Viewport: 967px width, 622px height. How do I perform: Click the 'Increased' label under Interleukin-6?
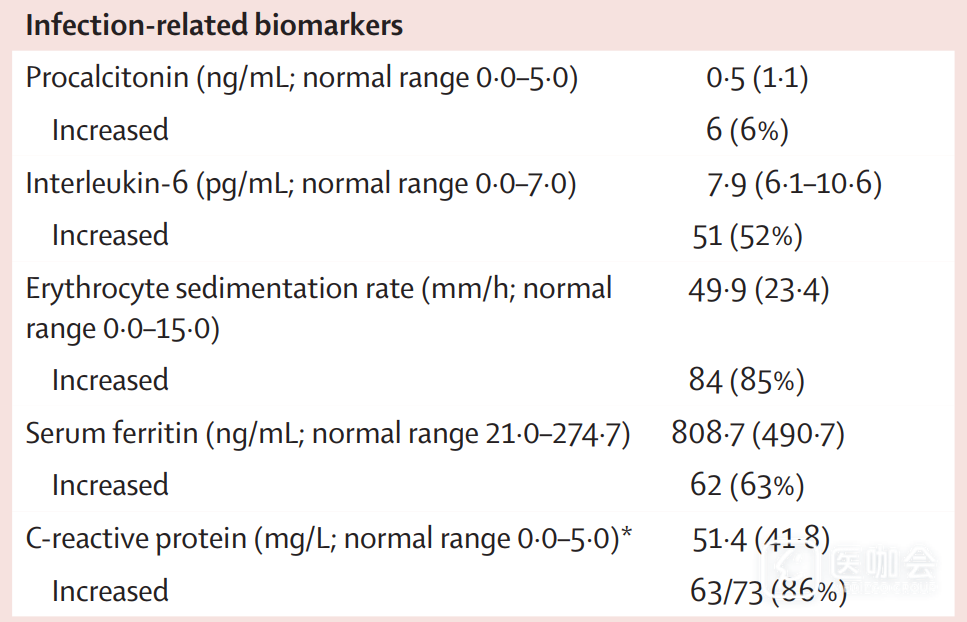[x=110, y=236]
